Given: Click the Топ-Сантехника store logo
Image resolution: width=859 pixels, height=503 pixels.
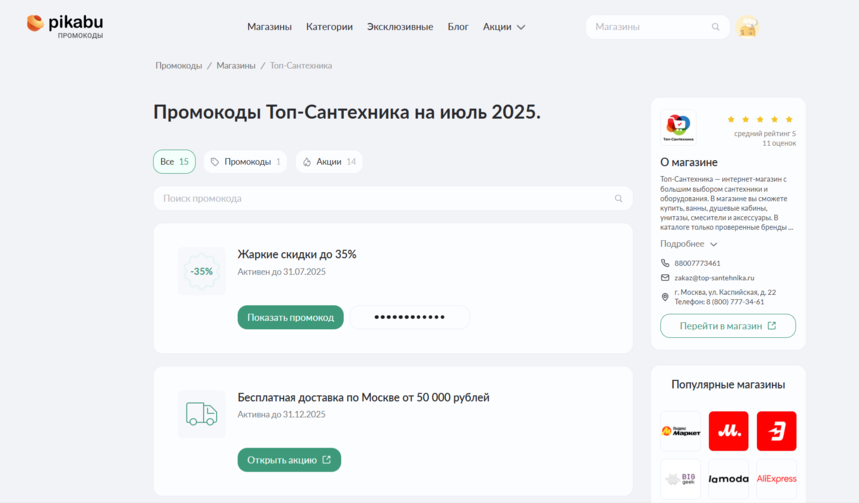Looking at the screenshot, I should (678, 127).
